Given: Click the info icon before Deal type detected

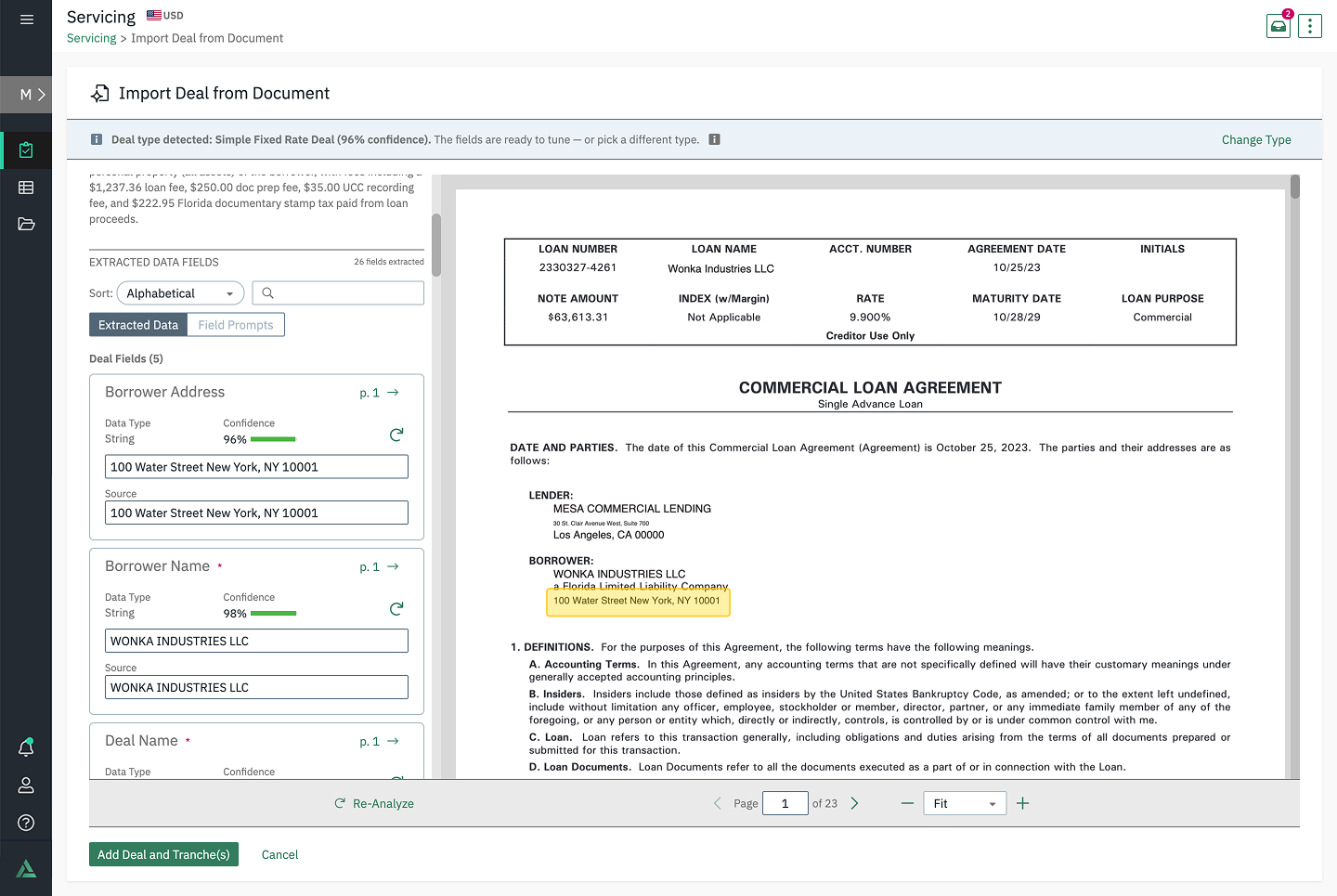Looking at the screenshot, I should (x=96, y=139).
